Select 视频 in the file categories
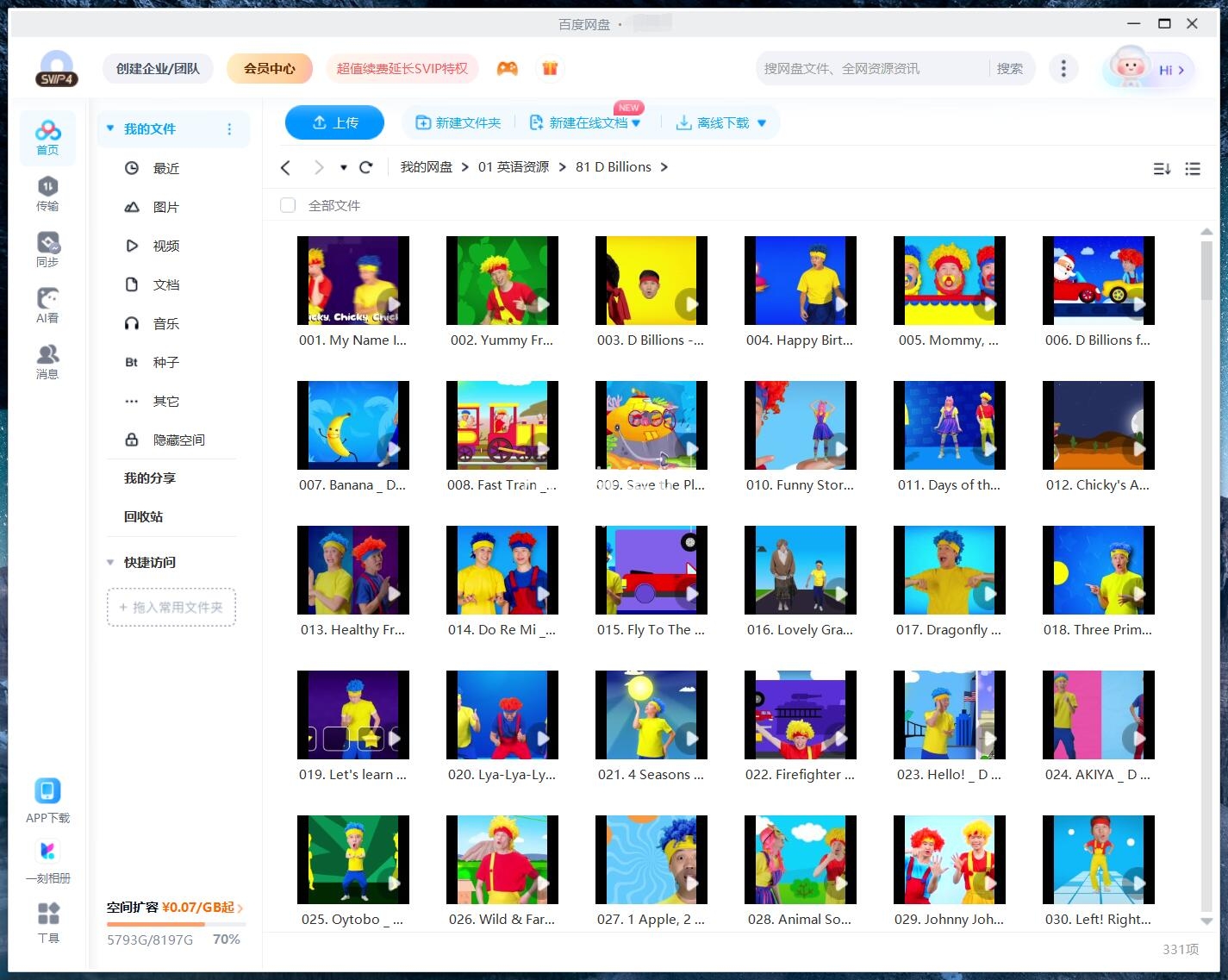The width and height of the screenshot is (1228, 980). pos(165,246)
